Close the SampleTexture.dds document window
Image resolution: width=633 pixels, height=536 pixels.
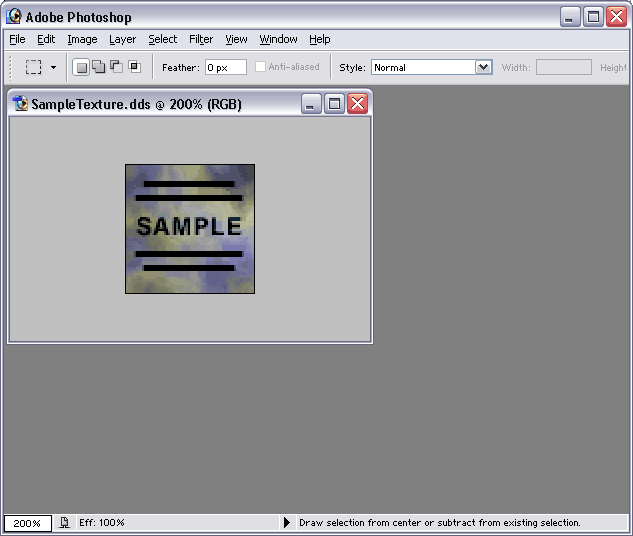point(358,104)
